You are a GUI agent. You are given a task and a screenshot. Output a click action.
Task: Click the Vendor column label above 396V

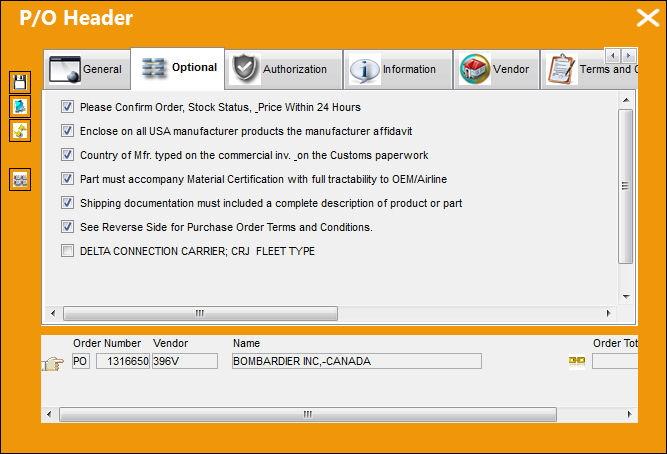pos(171,343)
